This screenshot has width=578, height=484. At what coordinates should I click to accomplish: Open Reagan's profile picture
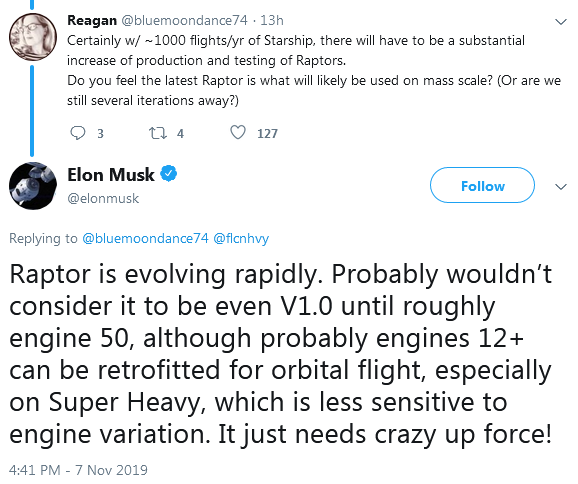click(33, 36)
